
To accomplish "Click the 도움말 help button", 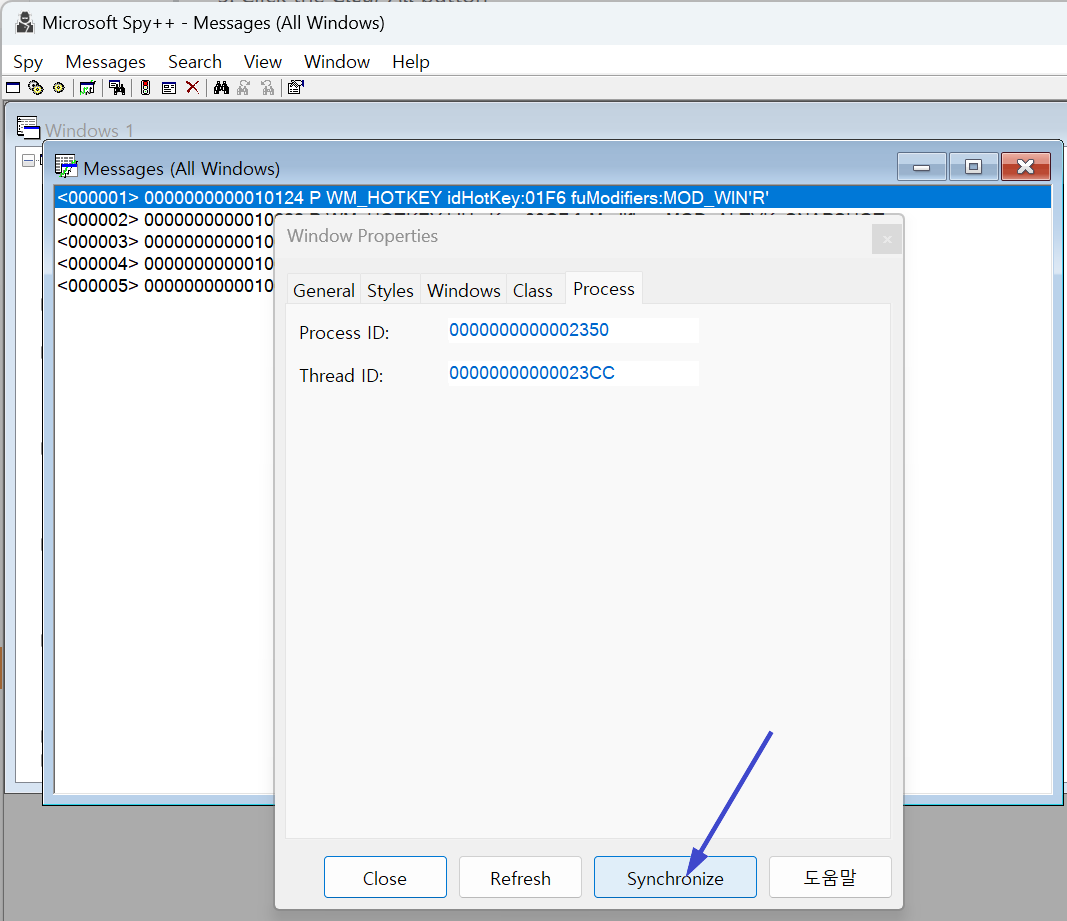I will tap(830, 877).
